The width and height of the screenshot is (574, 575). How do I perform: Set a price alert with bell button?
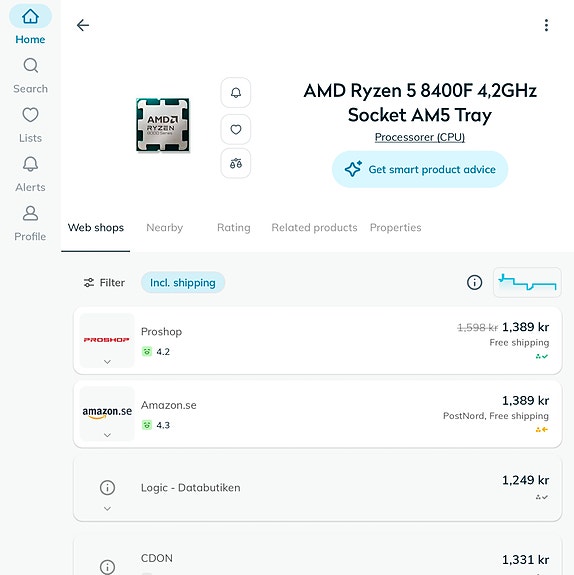(x=236, y=92)
